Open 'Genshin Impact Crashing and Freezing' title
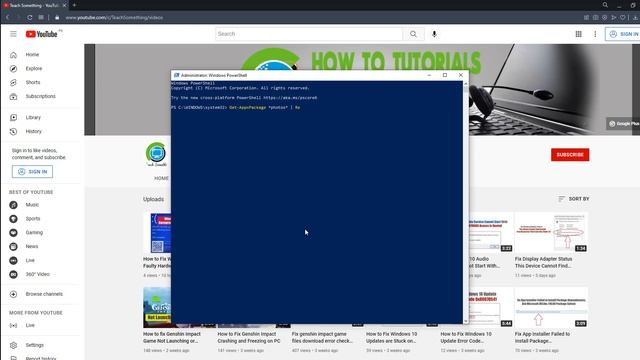 249,338
